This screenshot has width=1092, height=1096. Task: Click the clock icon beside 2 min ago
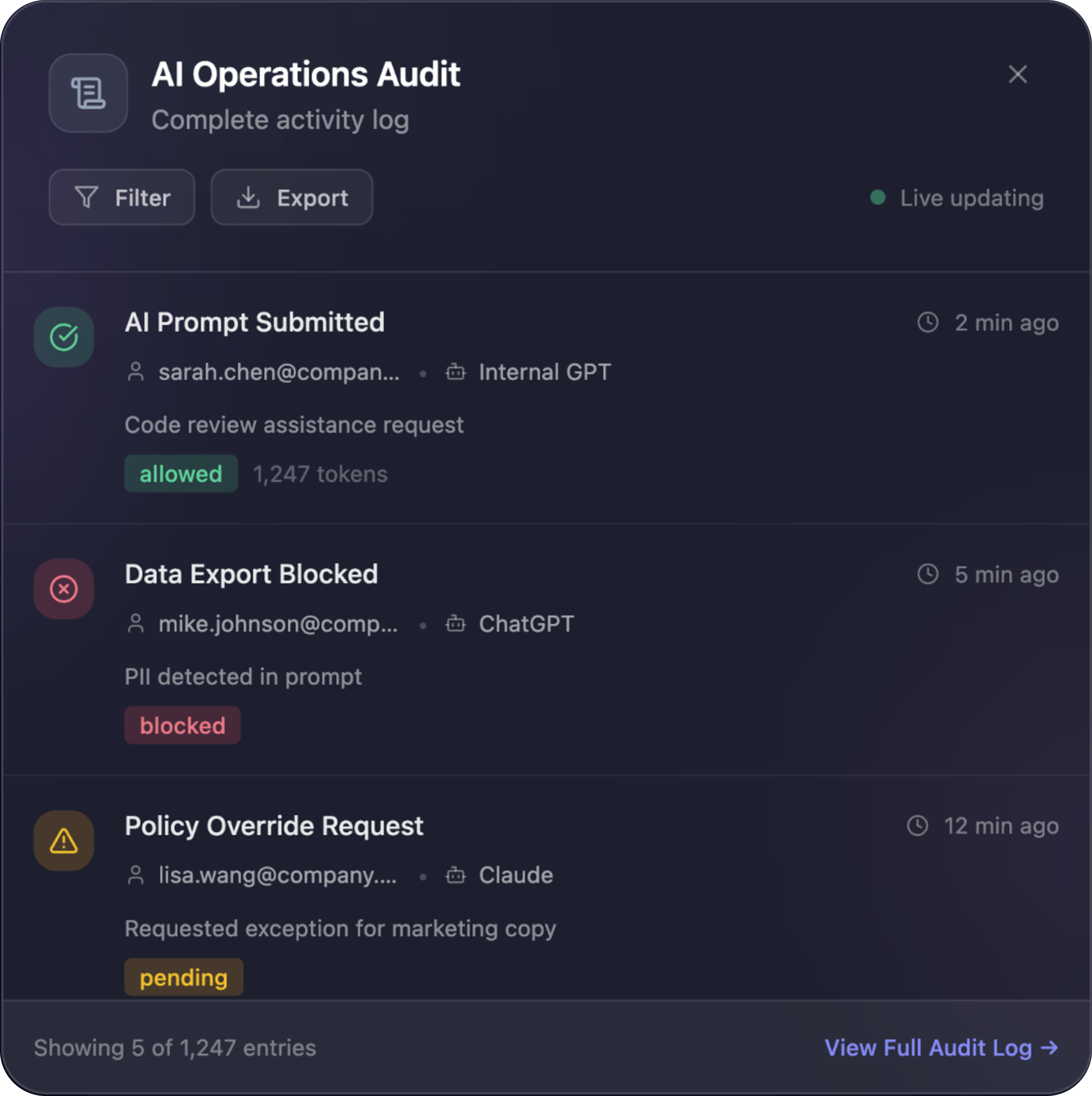[928, 322]
